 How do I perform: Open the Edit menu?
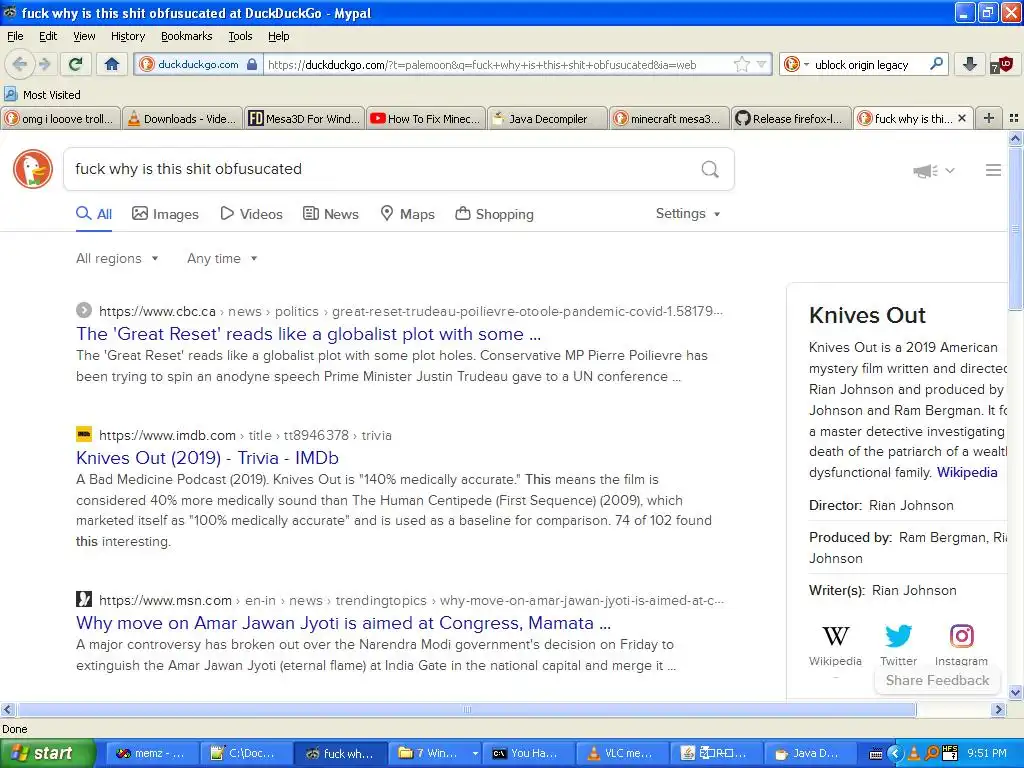(x=48, y=36)
